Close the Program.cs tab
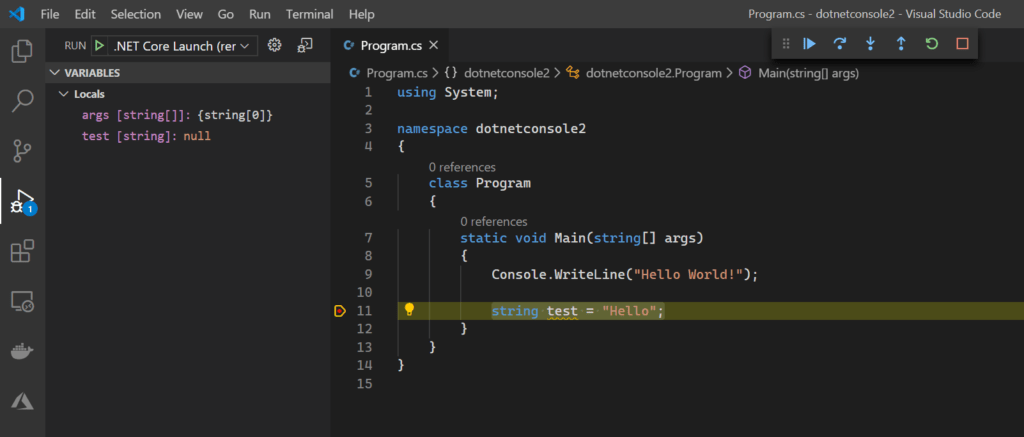This screenshot has width=1024, height=437. 434,46
